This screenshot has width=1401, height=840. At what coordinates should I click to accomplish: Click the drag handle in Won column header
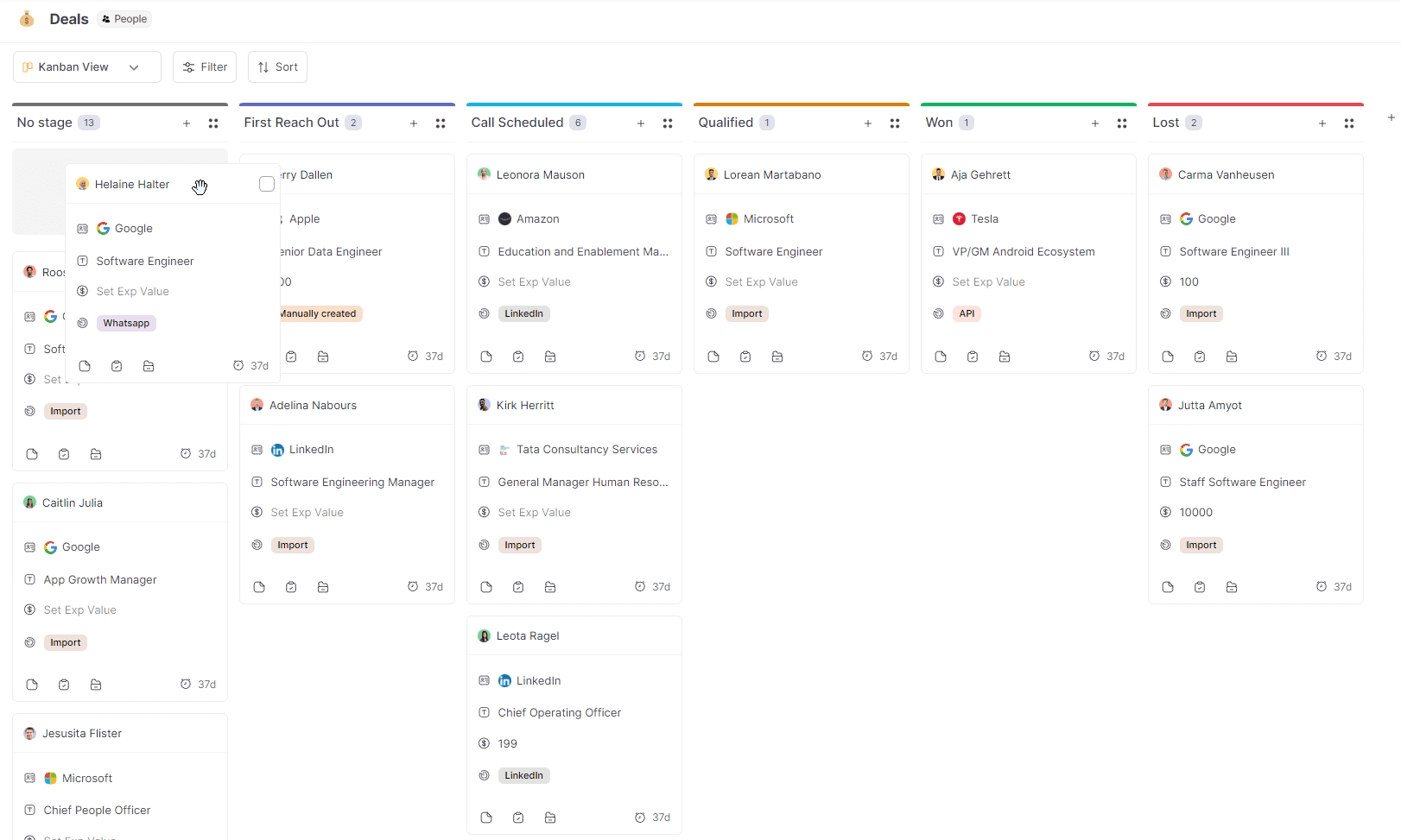(x=1121, y=123)
